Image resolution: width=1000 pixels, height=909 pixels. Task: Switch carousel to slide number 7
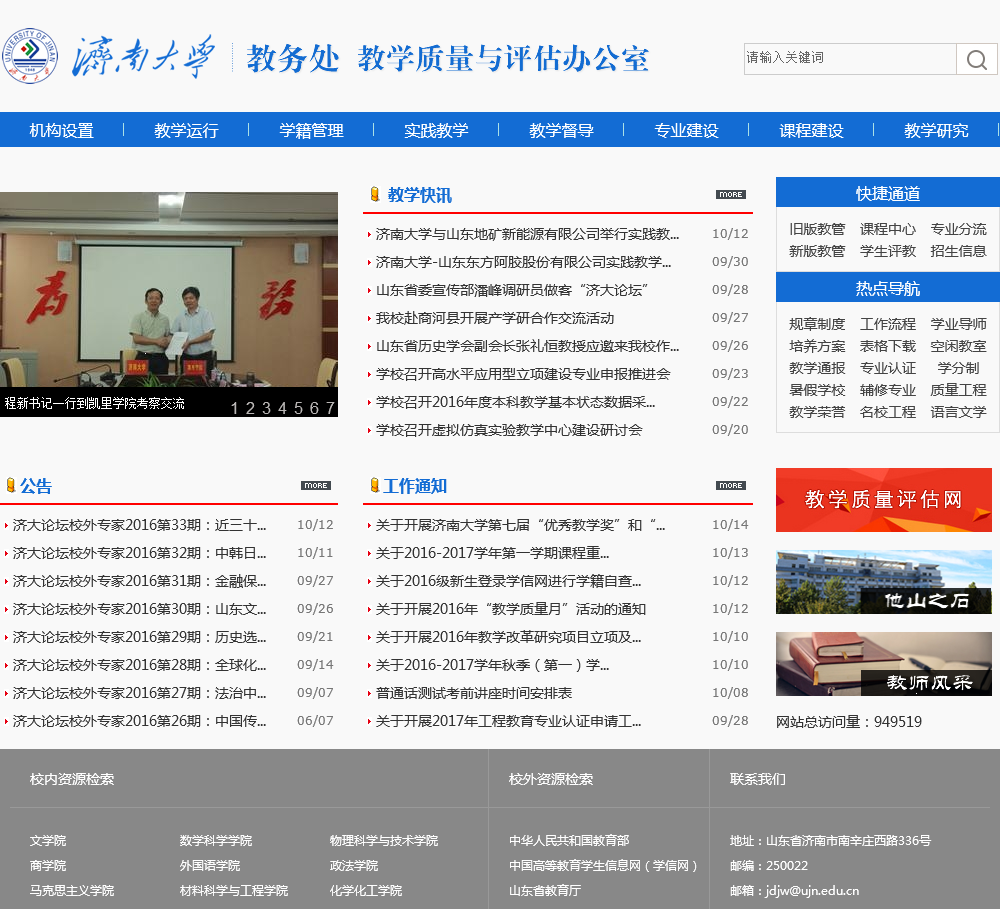click(x=330, y=408)
